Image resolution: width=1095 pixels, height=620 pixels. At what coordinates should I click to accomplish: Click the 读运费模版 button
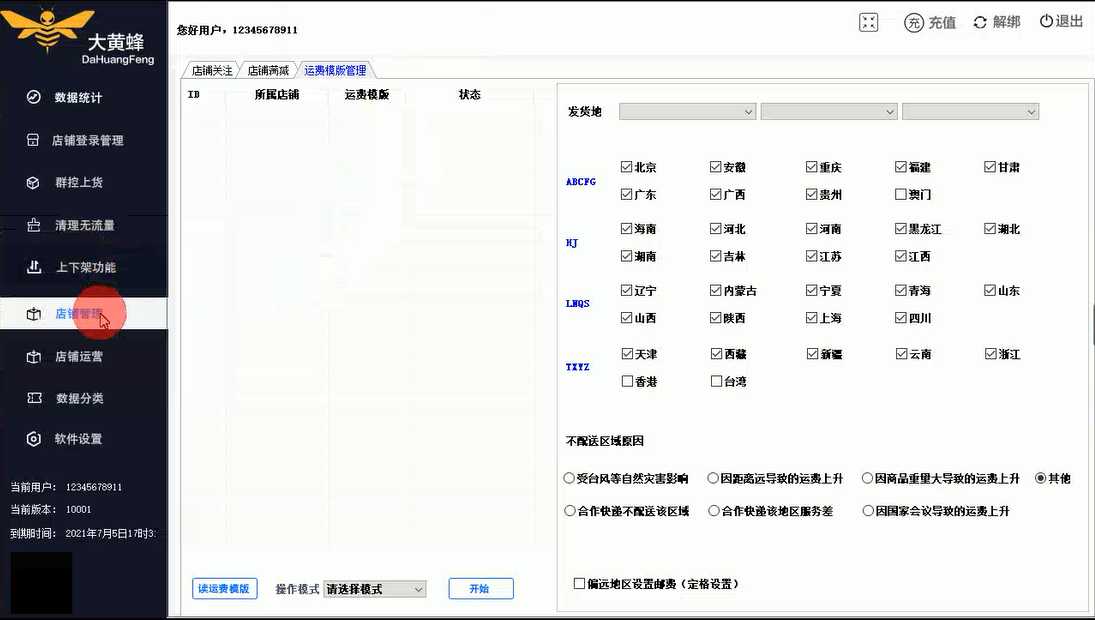[x=224, y=589]
